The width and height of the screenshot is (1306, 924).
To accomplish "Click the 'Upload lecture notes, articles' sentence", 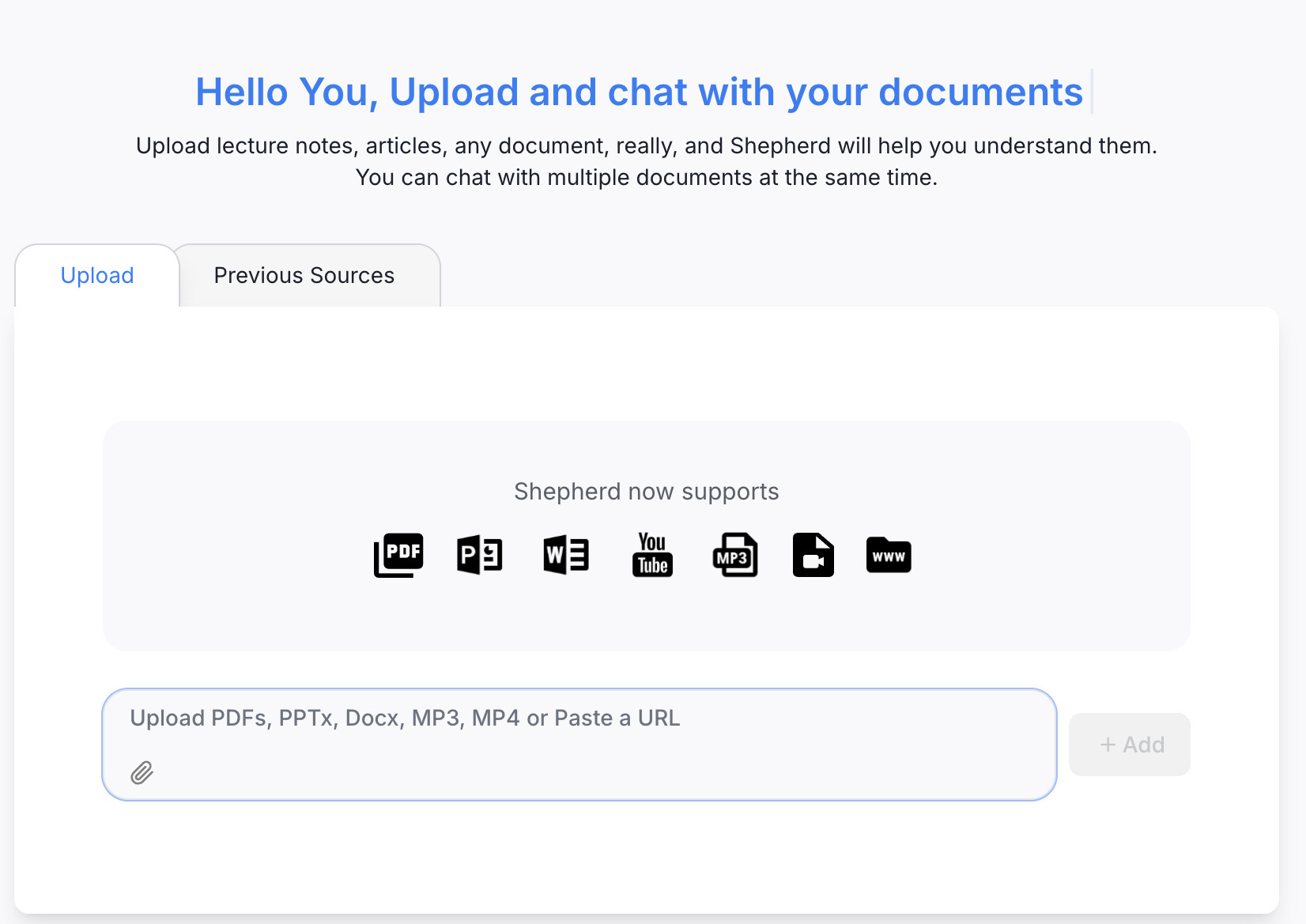I will pyautogui.click(x=647, y=145).
